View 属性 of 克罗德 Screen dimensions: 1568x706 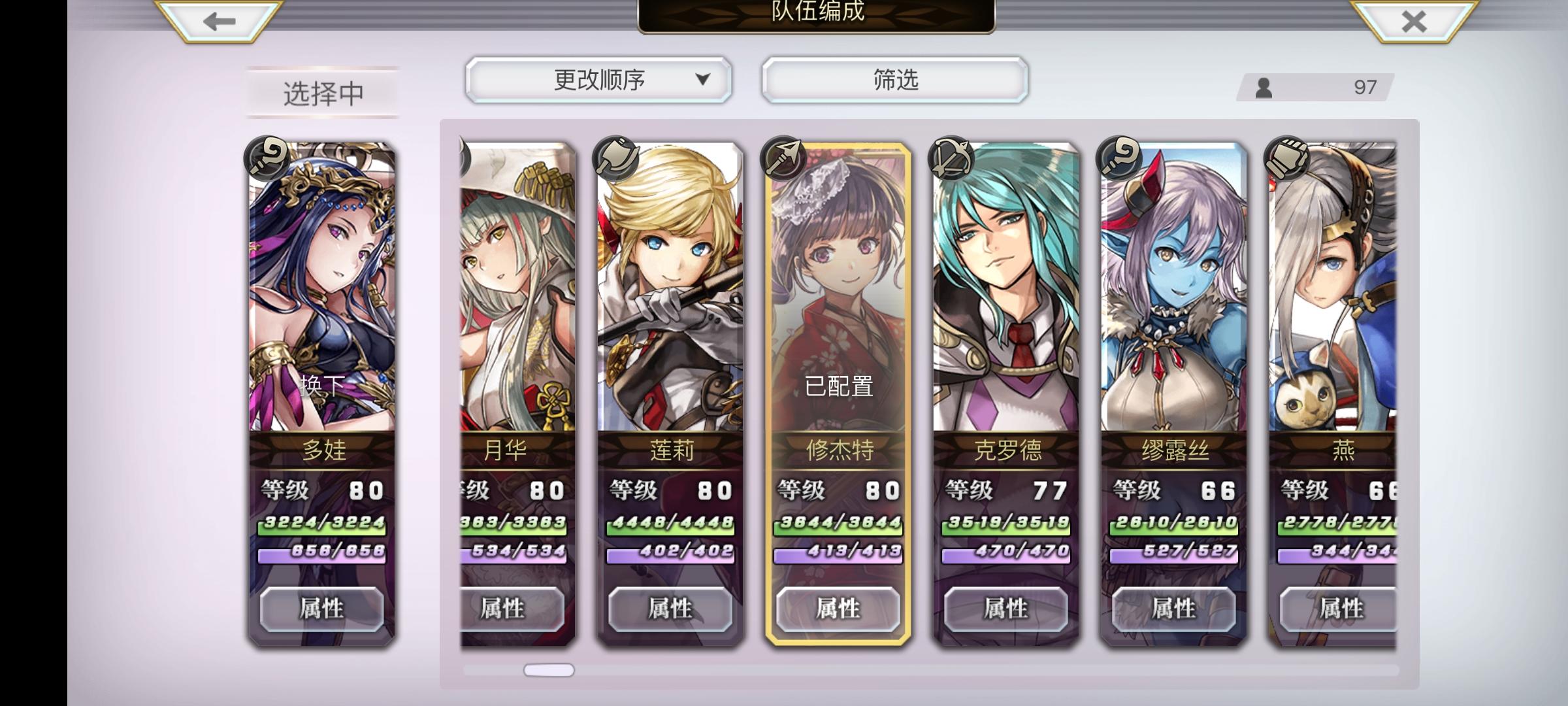[1006, 609]
